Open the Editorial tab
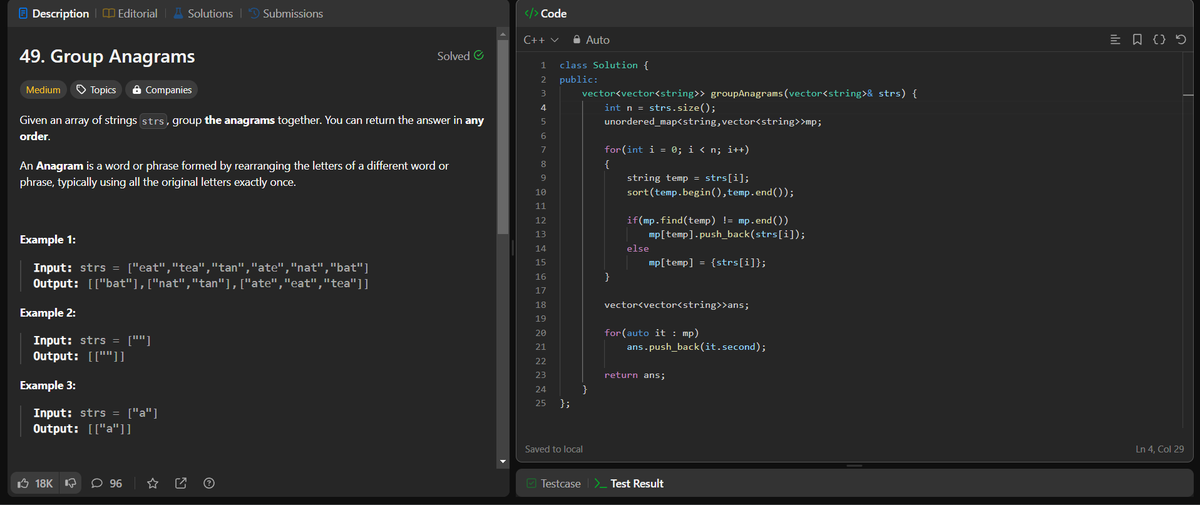This screenshot has width=1200, height=505. tap(129, 13)
